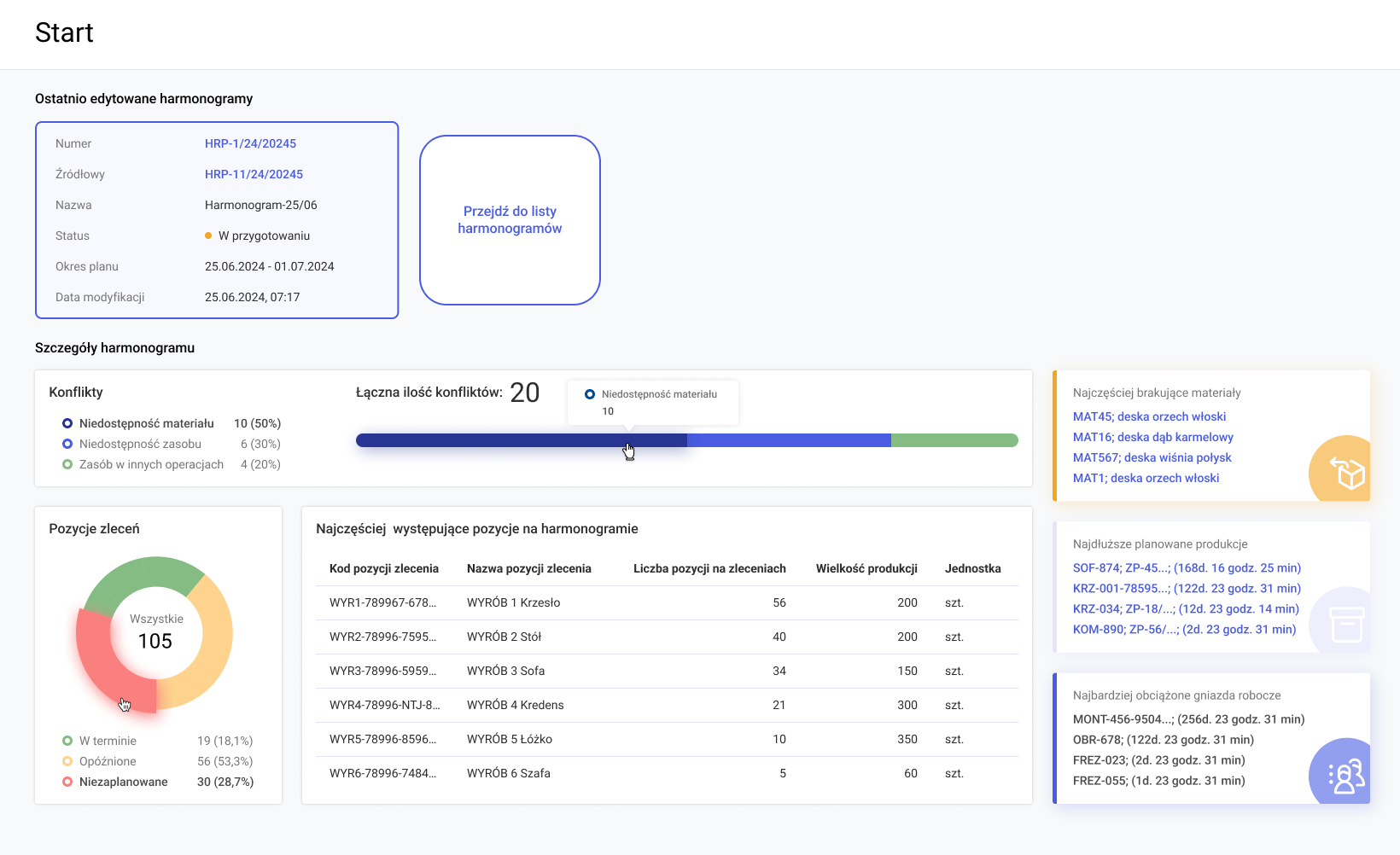1400x855 pixels.
Task: Click medium blue segment of conflicts bar
Action: 789,440
